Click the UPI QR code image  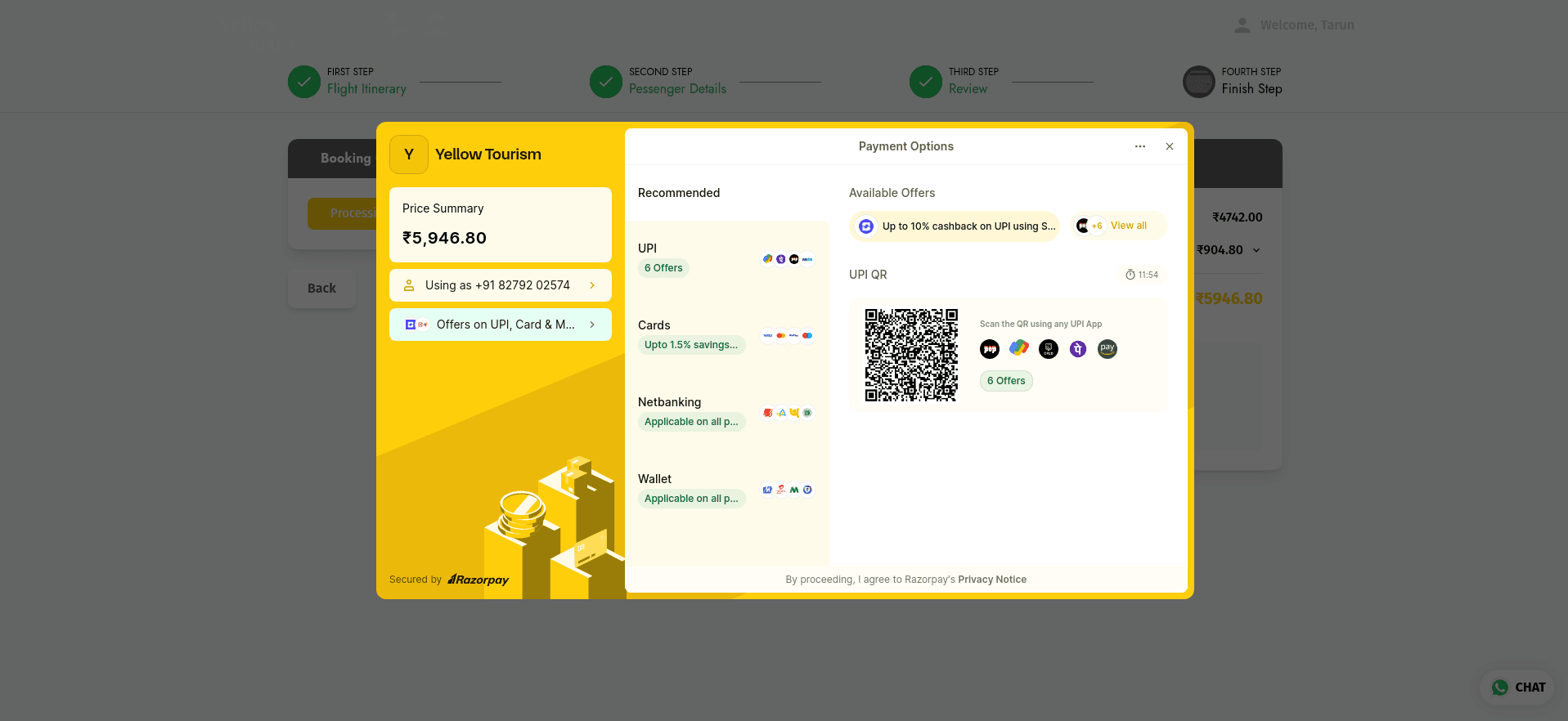pos(911,355)
